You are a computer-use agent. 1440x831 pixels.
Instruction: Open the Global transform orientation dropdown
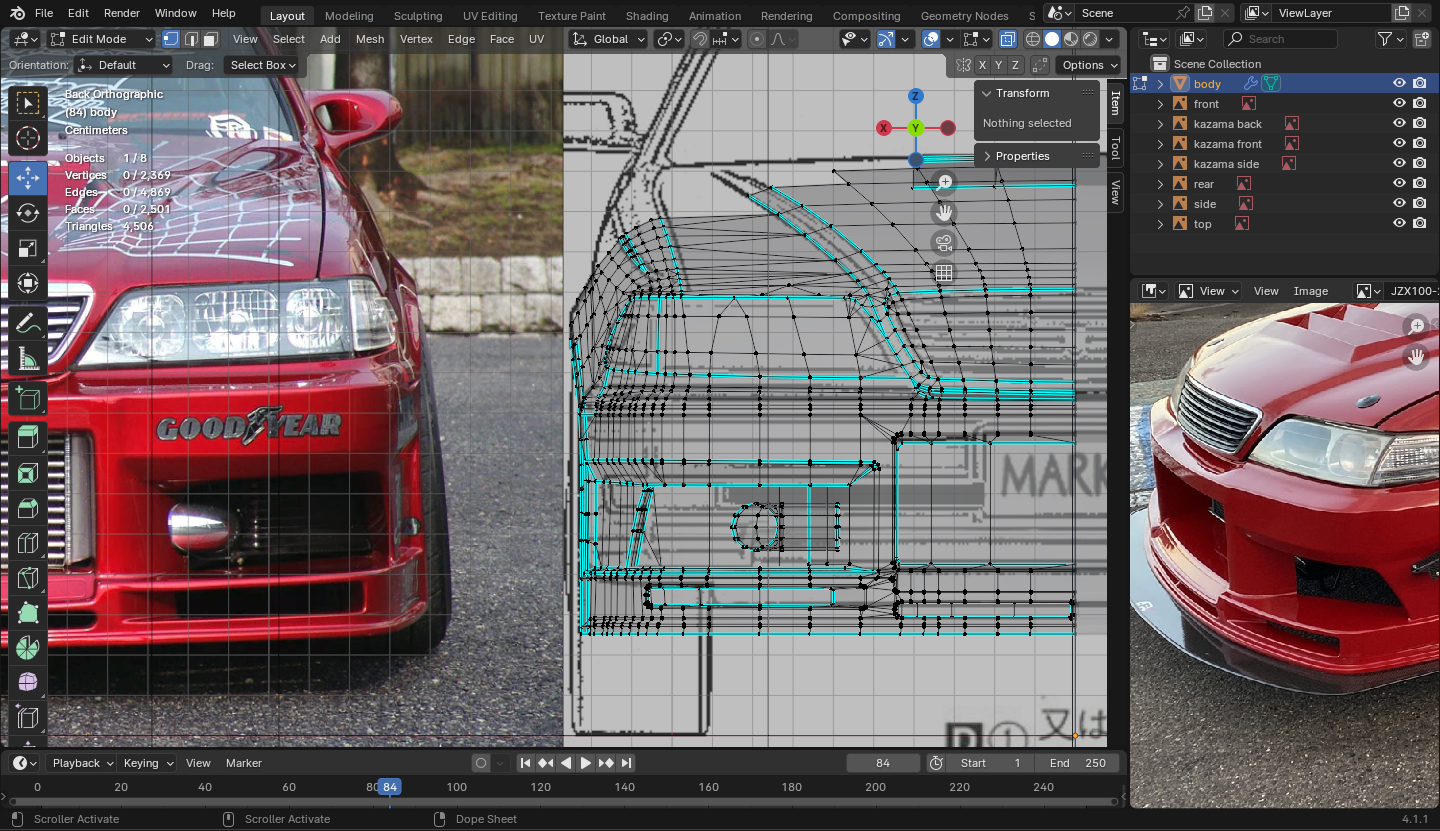[609, 39]
